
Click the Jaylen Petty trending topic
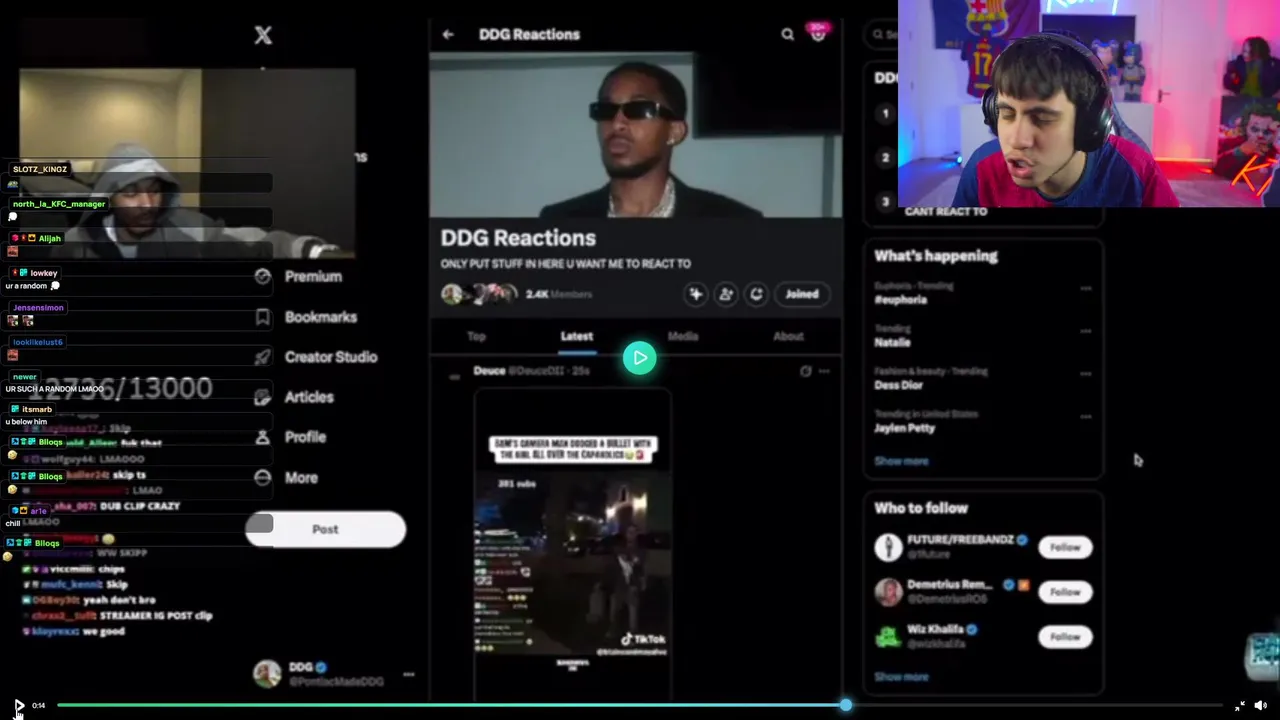click(x=905, y=428)
